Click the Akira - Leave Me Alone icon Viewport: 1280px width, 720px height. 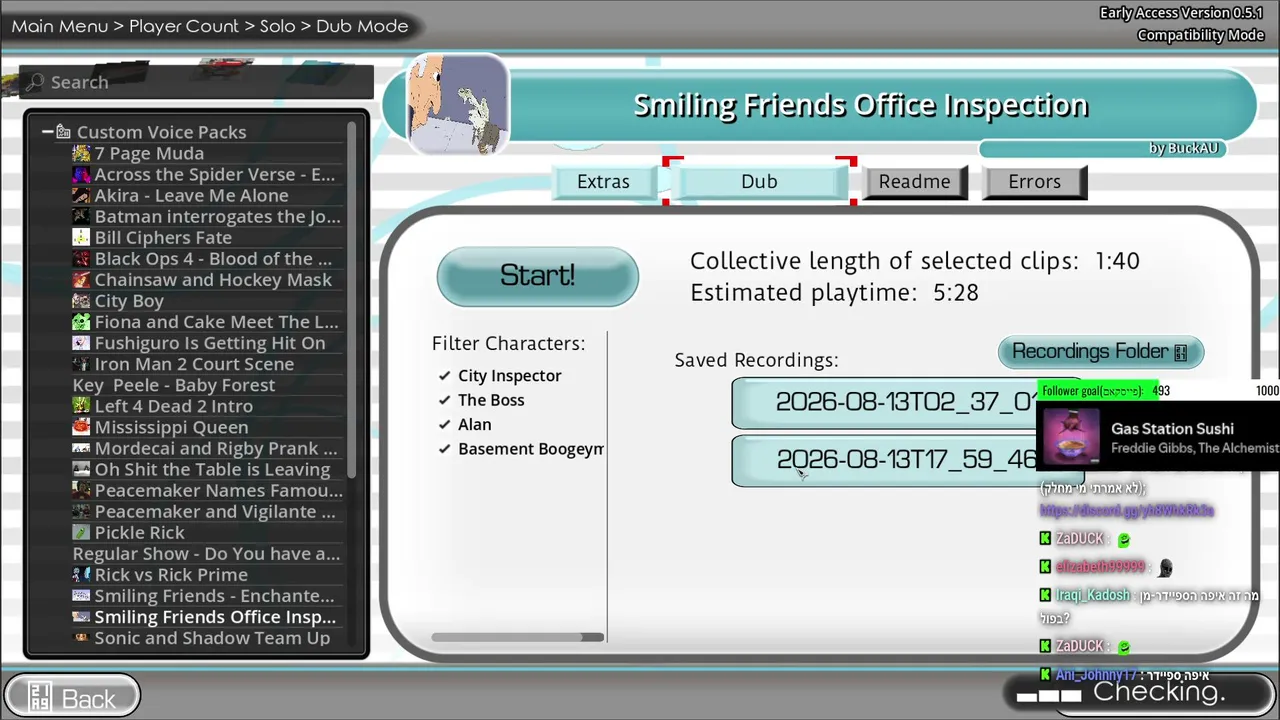point(81,195)
